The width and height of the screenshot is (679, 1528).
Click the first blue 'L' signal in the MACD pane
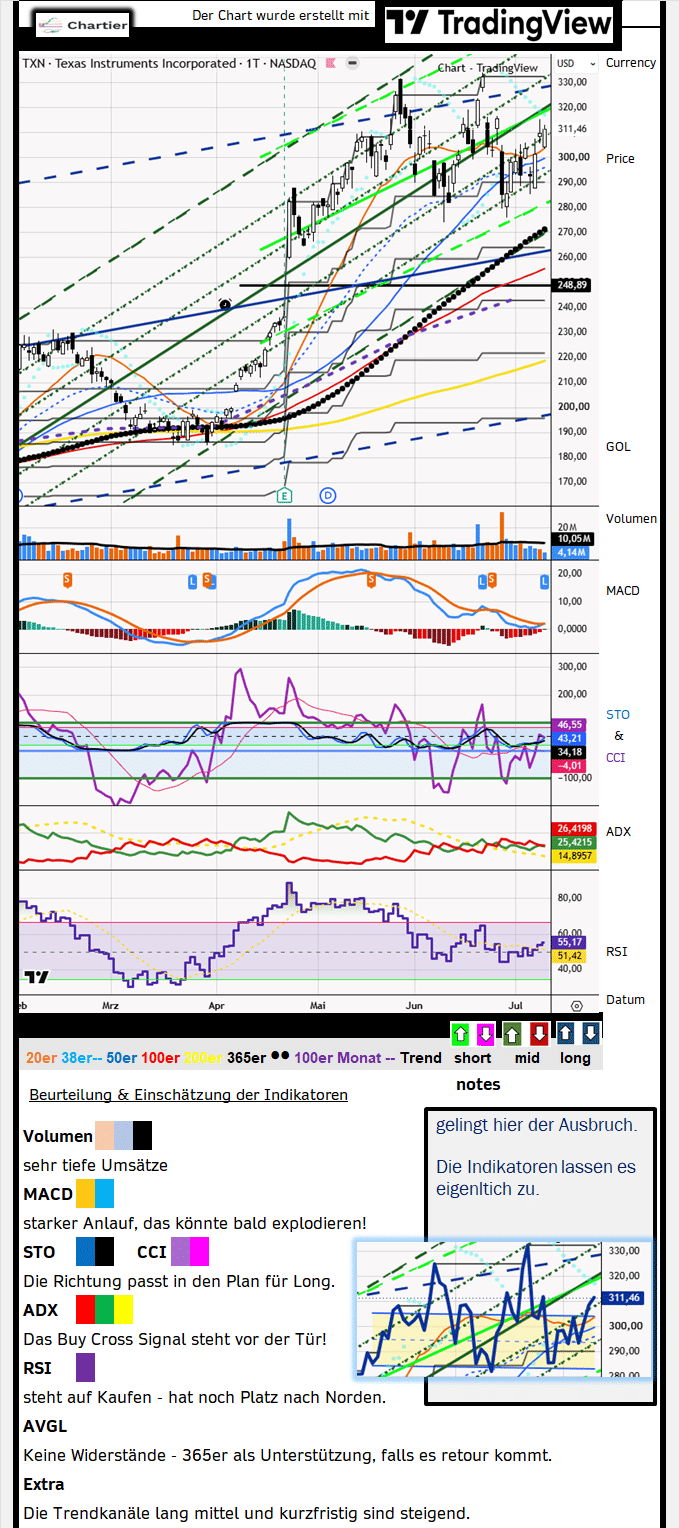[x=193, y=580]
